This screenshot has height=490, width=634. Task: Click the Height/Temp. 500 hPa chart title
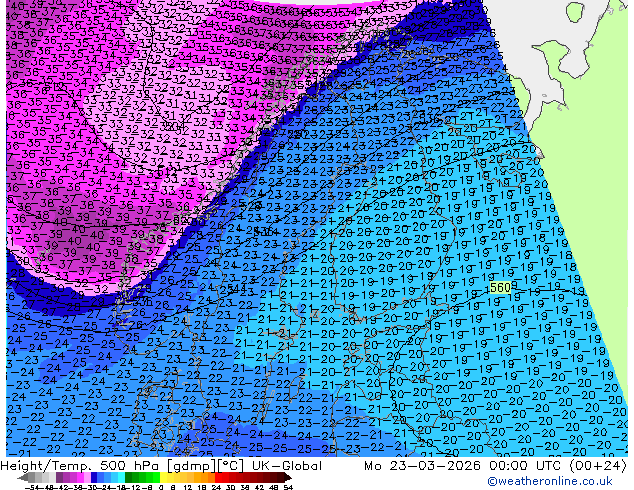point(161,466)
